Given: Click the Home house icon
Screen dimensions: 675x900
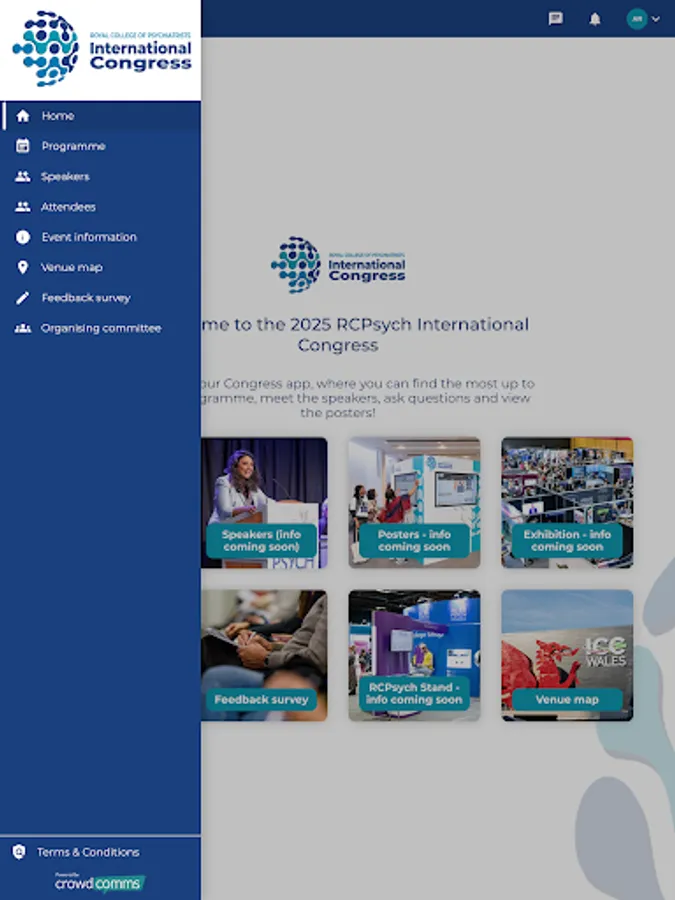Looking at the screenshot, I should 22,116.
